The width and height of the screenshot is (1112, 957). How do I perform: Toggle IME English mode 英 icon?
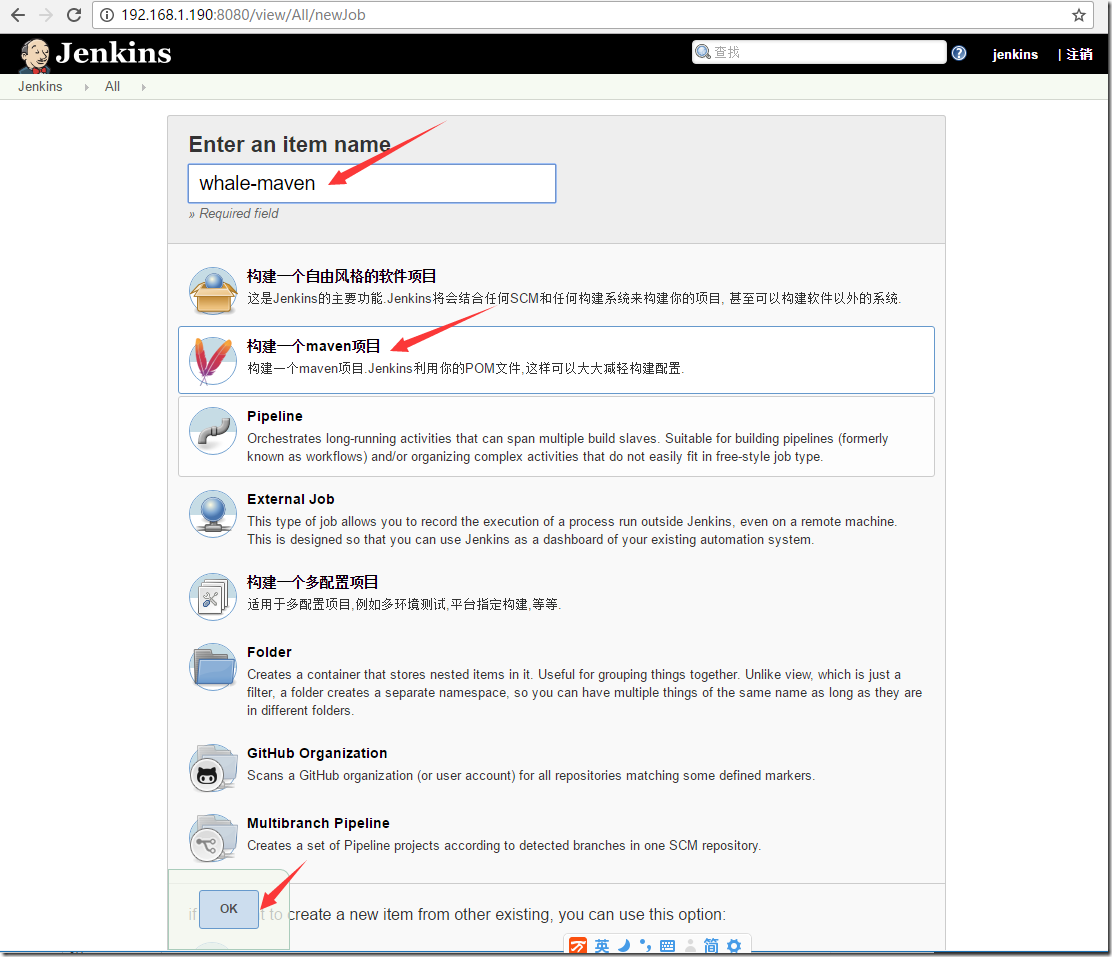tap(601, 946)
